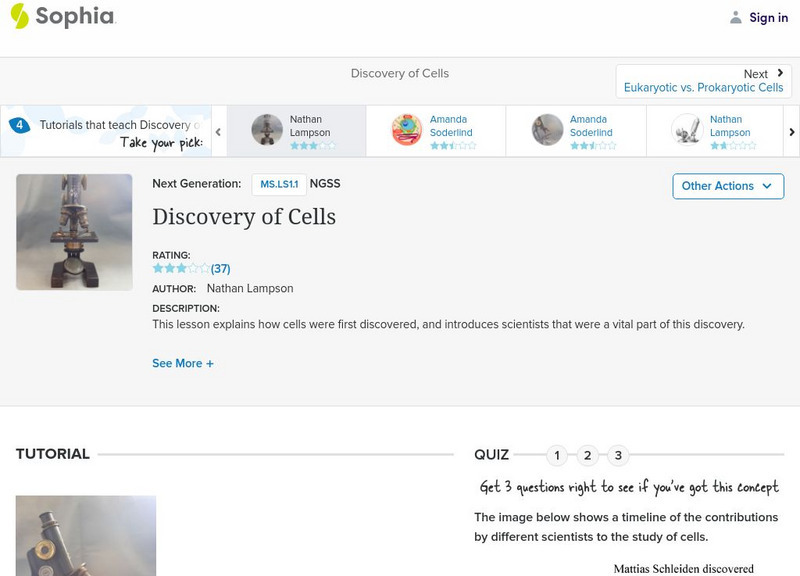Click the number 4 tutorials badge
Image resolution: width=800 pixels, height=576 pixels.
(x=20, y=125)
